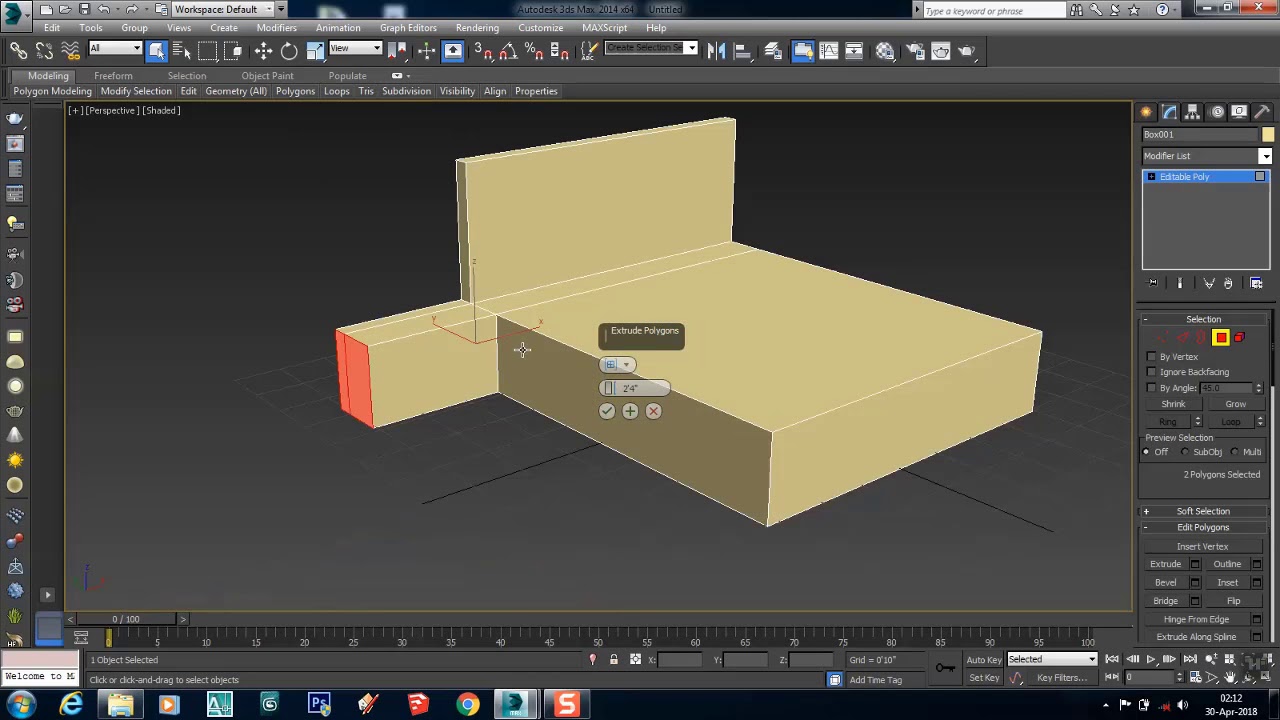This screenshot has height=720, width=1280.
Task: Open the Rendering menu
Action: tap(477, 28)
